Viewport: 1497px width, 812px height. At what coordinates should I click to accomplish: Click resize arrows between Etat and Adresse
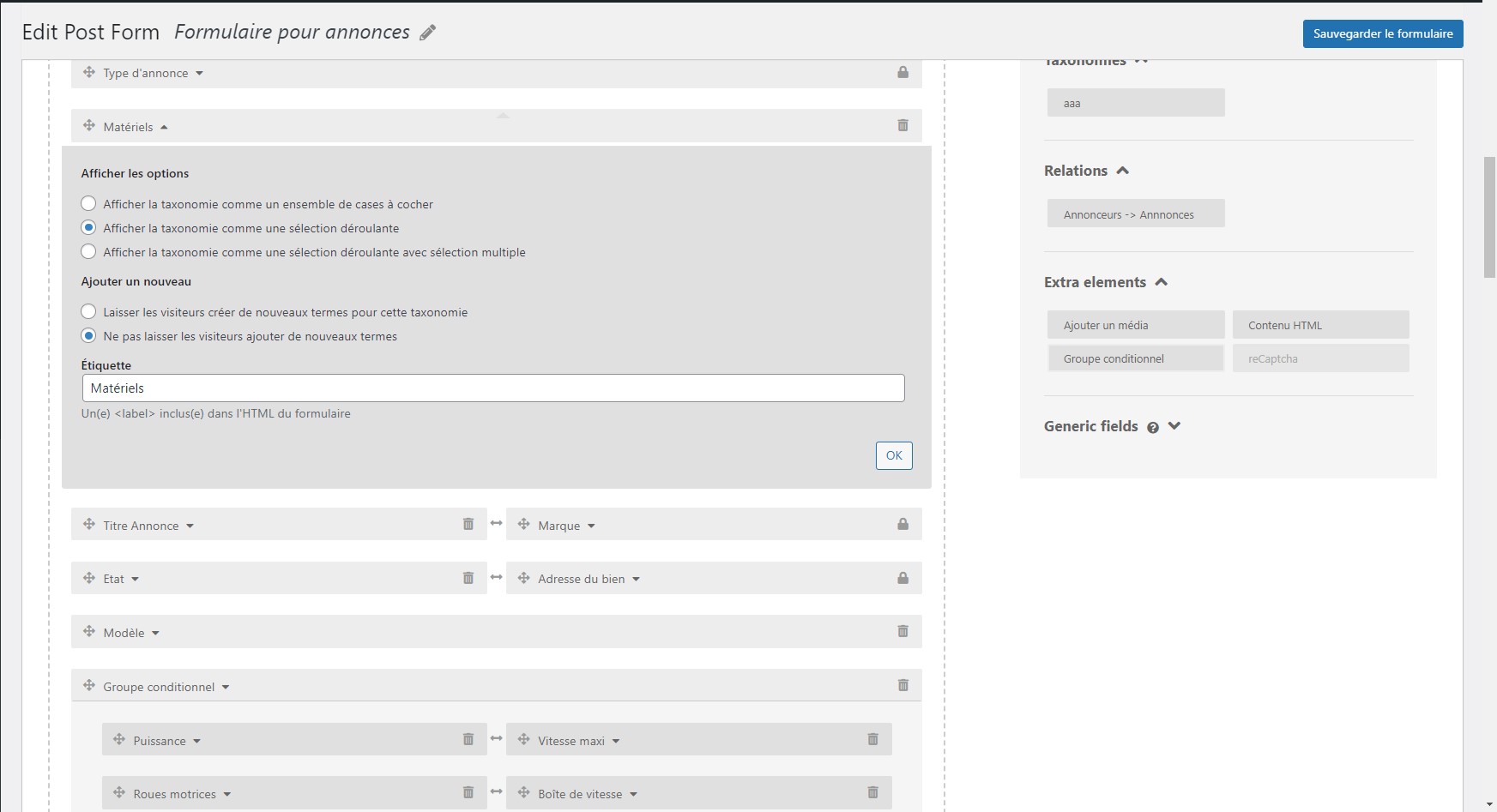[496, 577]
